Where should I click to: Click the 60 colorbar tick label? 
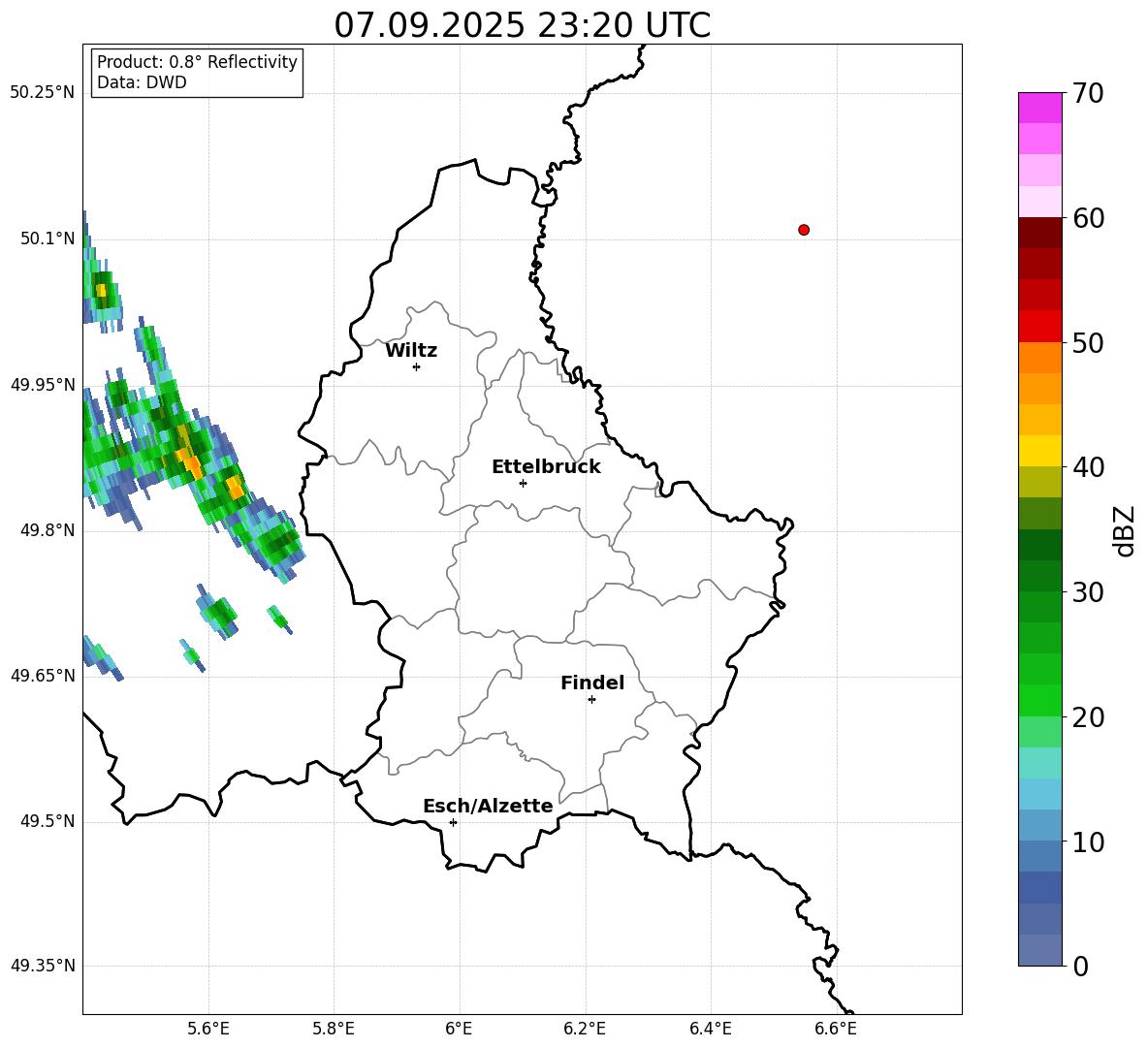(1088, 218)
